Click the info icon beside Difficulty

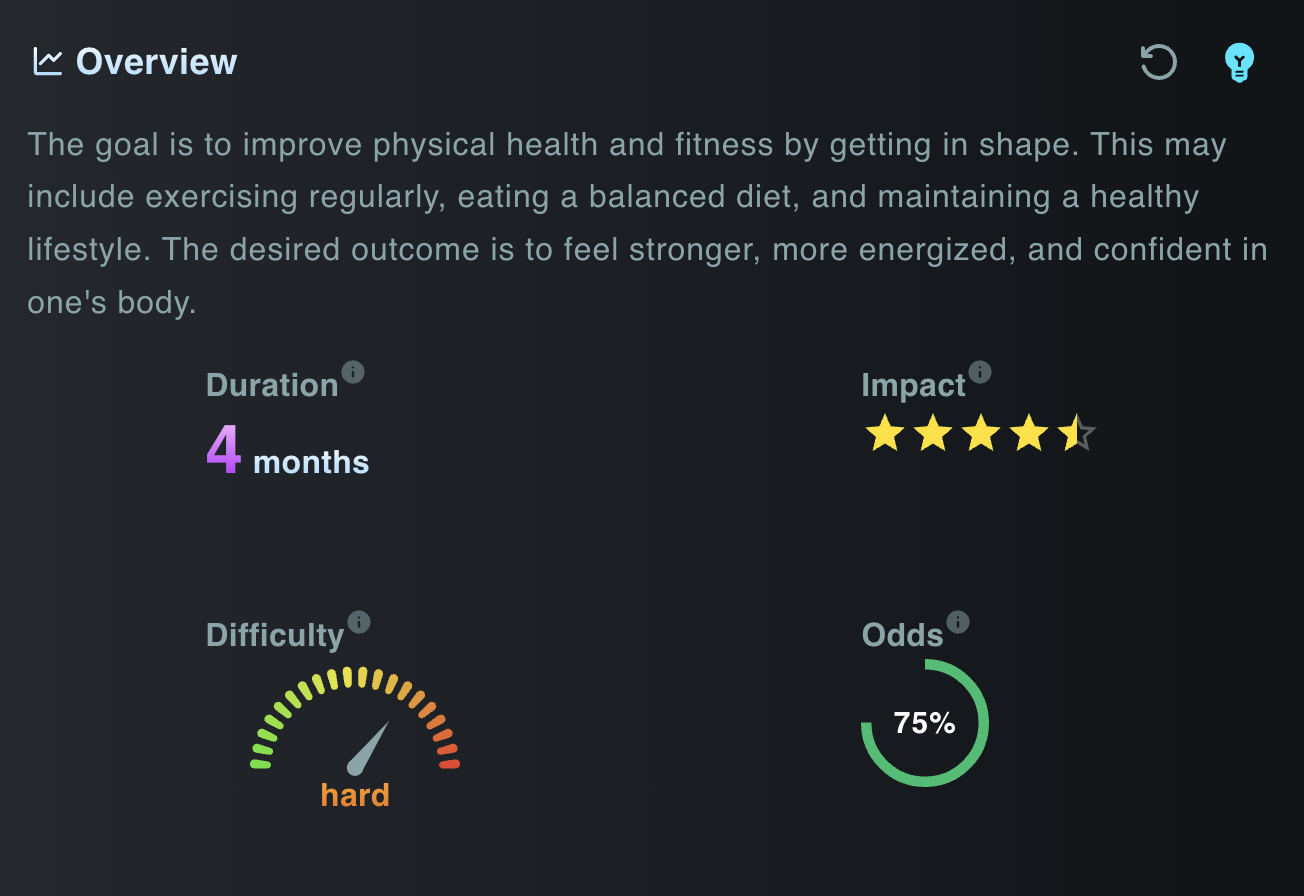(359, 622)
